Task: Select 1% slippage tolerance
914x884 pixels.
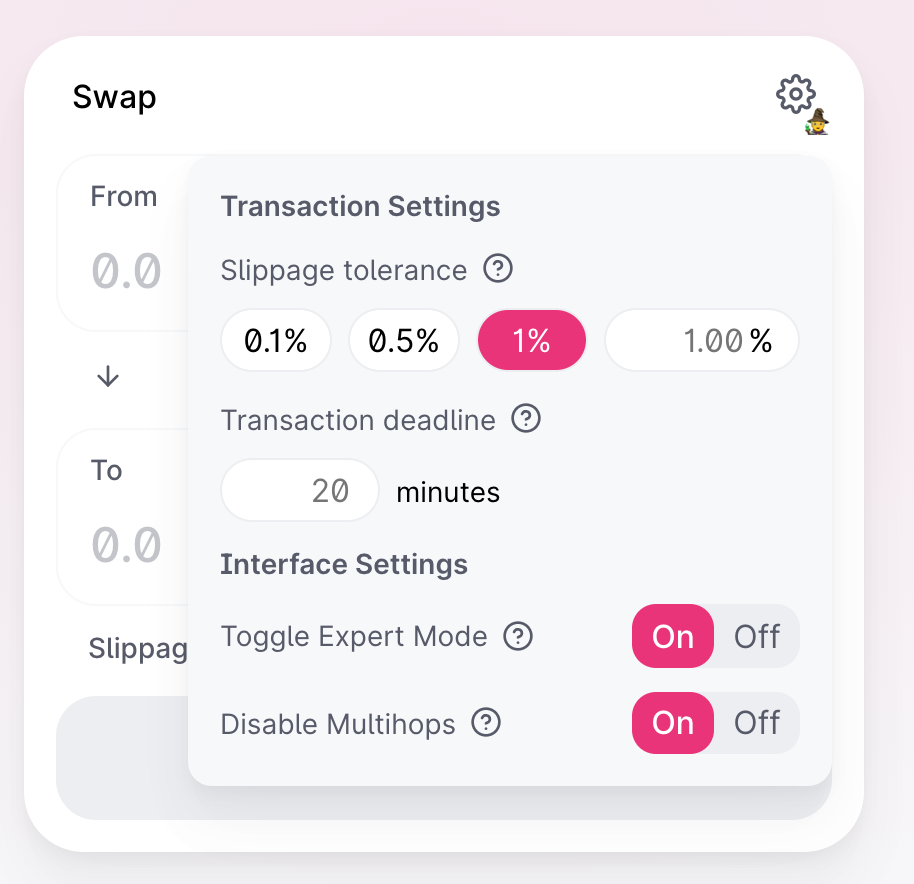Action: [x=532, y=340]
